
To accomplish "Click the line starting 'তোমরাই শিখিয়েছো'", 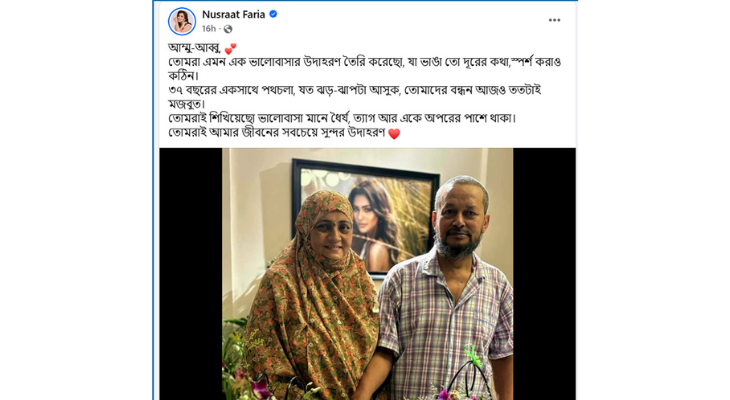I will (x=342, y=118).
